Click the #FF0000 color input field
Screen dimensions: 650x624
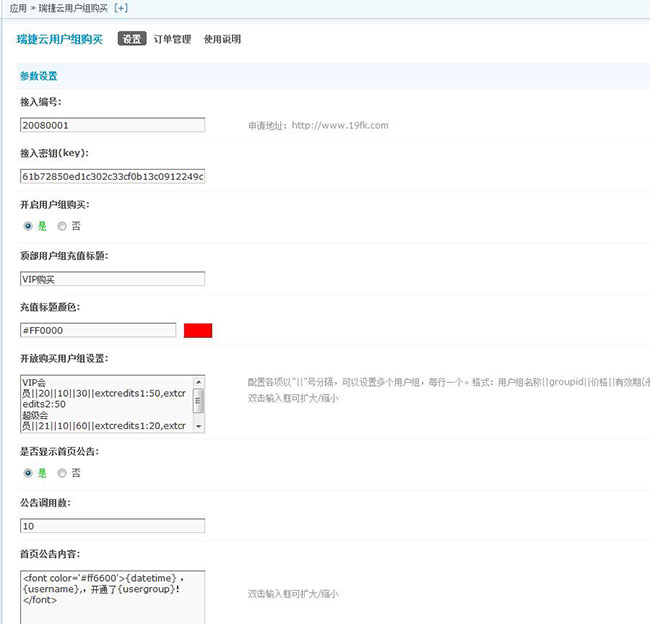tap(98, 330)
